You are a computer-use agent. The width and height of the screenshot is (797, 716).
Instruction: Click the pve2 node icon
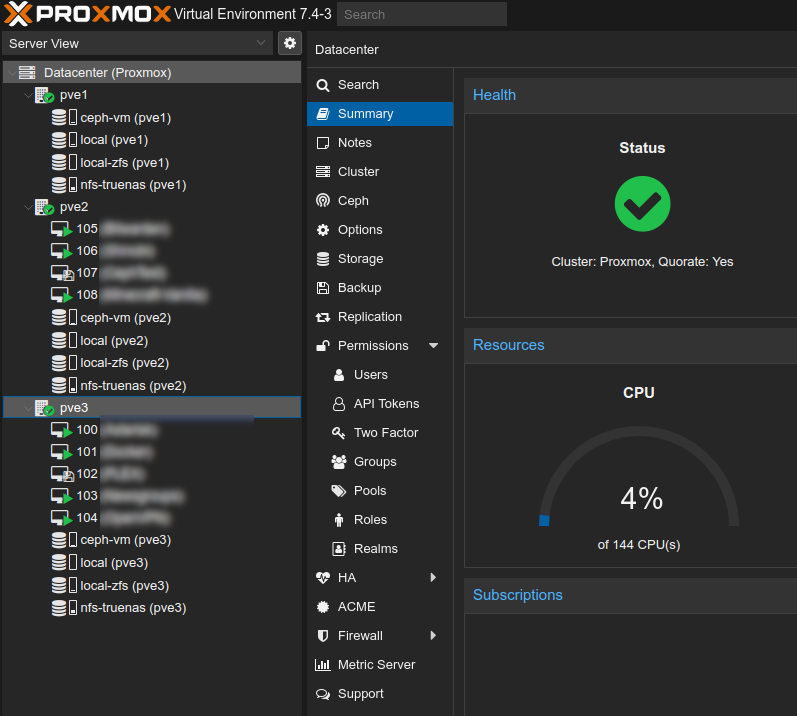pos(44,207)
